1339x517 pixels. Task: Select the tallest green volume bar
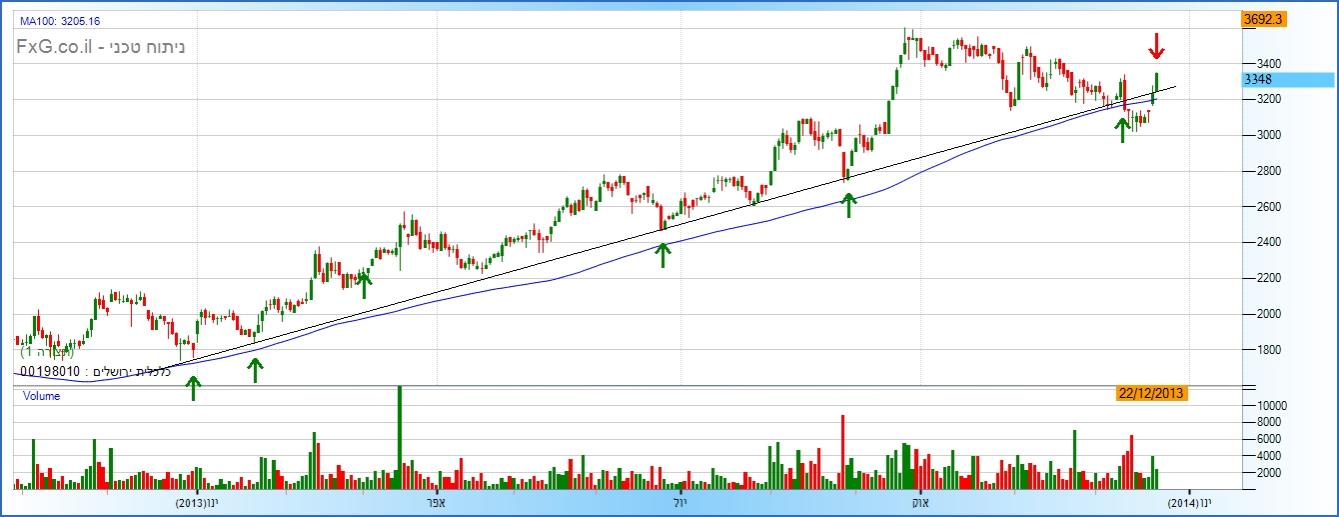(x=400, y=438)
